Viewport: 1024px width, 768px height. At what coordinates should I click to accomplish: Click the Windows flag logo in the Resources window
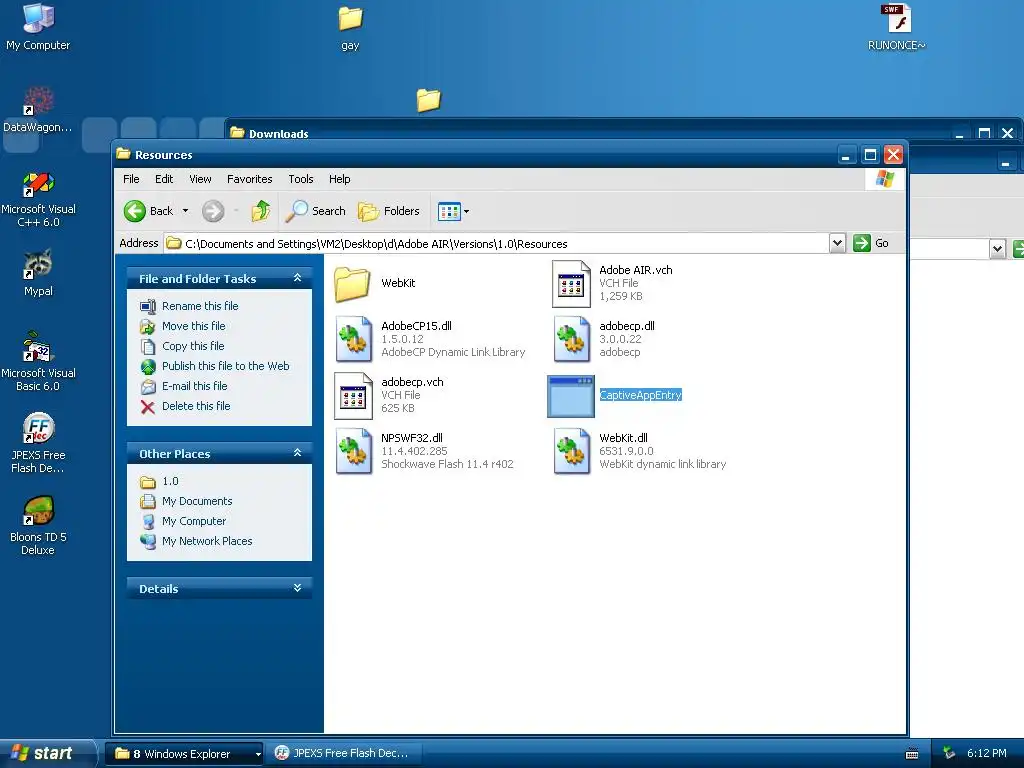coord(885,179)
